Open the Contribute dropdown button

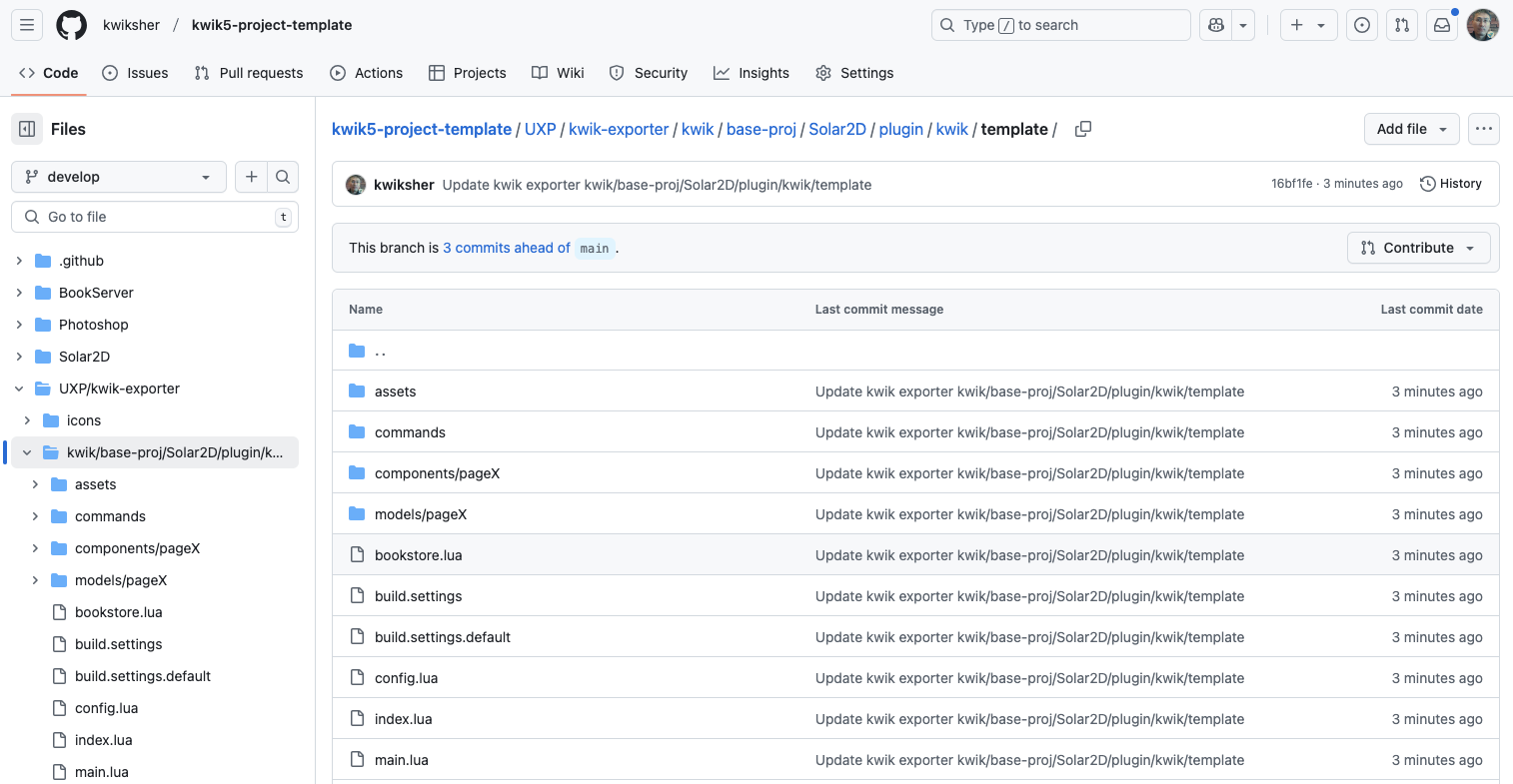coord(1418,248)
